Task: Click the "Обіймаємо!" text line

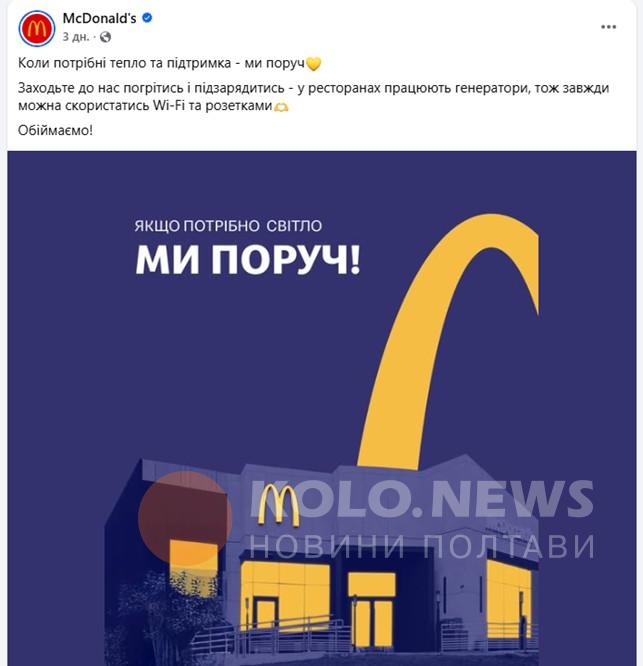Action: tap(55, 130)
